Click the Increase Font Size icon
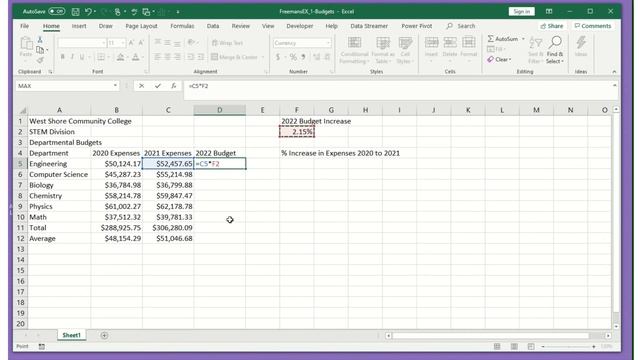This screenshot has width=640, height=360. click(x=131, y=43)
